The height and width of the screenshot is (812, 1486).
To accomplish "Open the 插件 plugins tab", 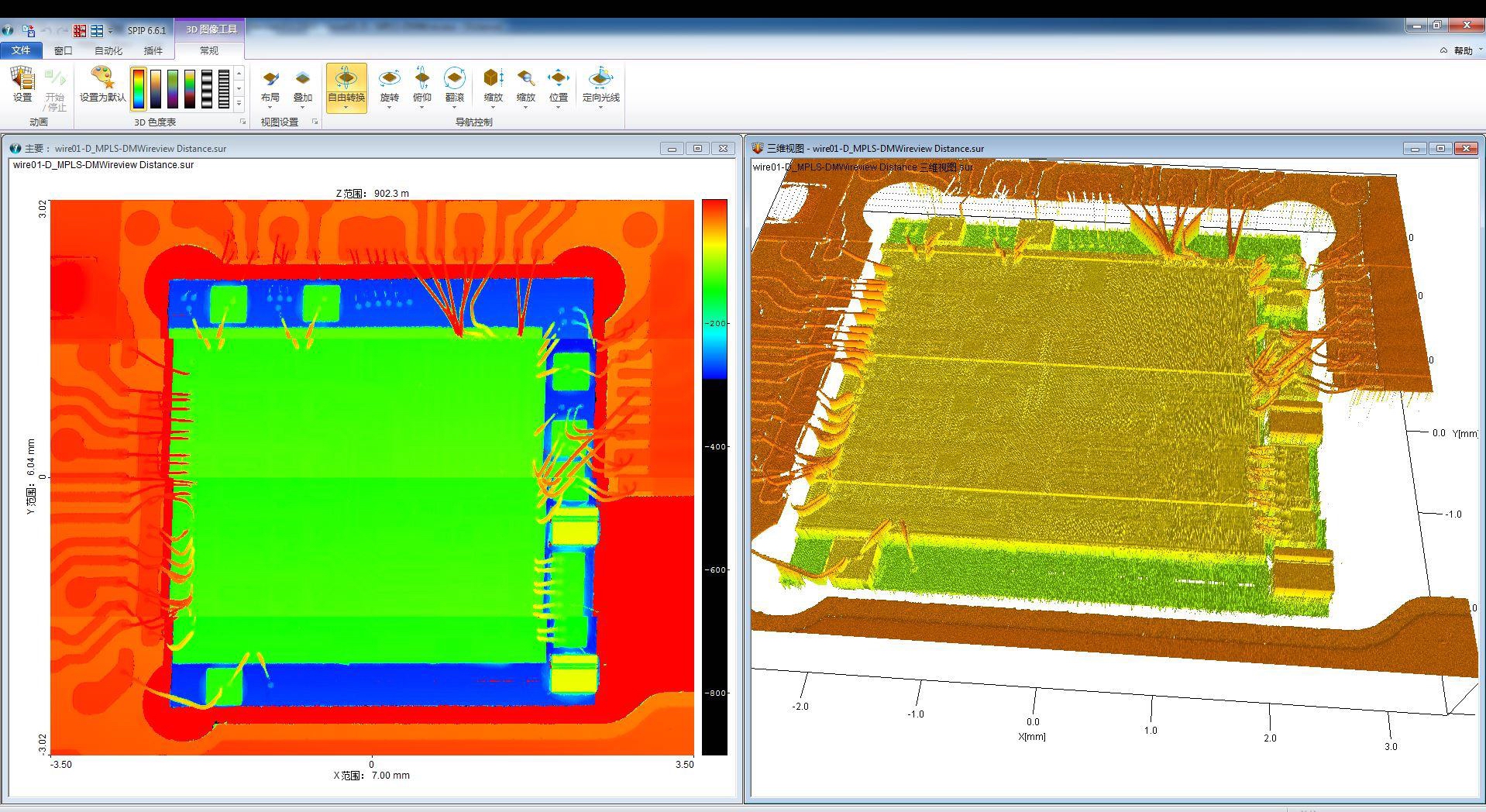I will pyautogui.click(x=153, y=50).
